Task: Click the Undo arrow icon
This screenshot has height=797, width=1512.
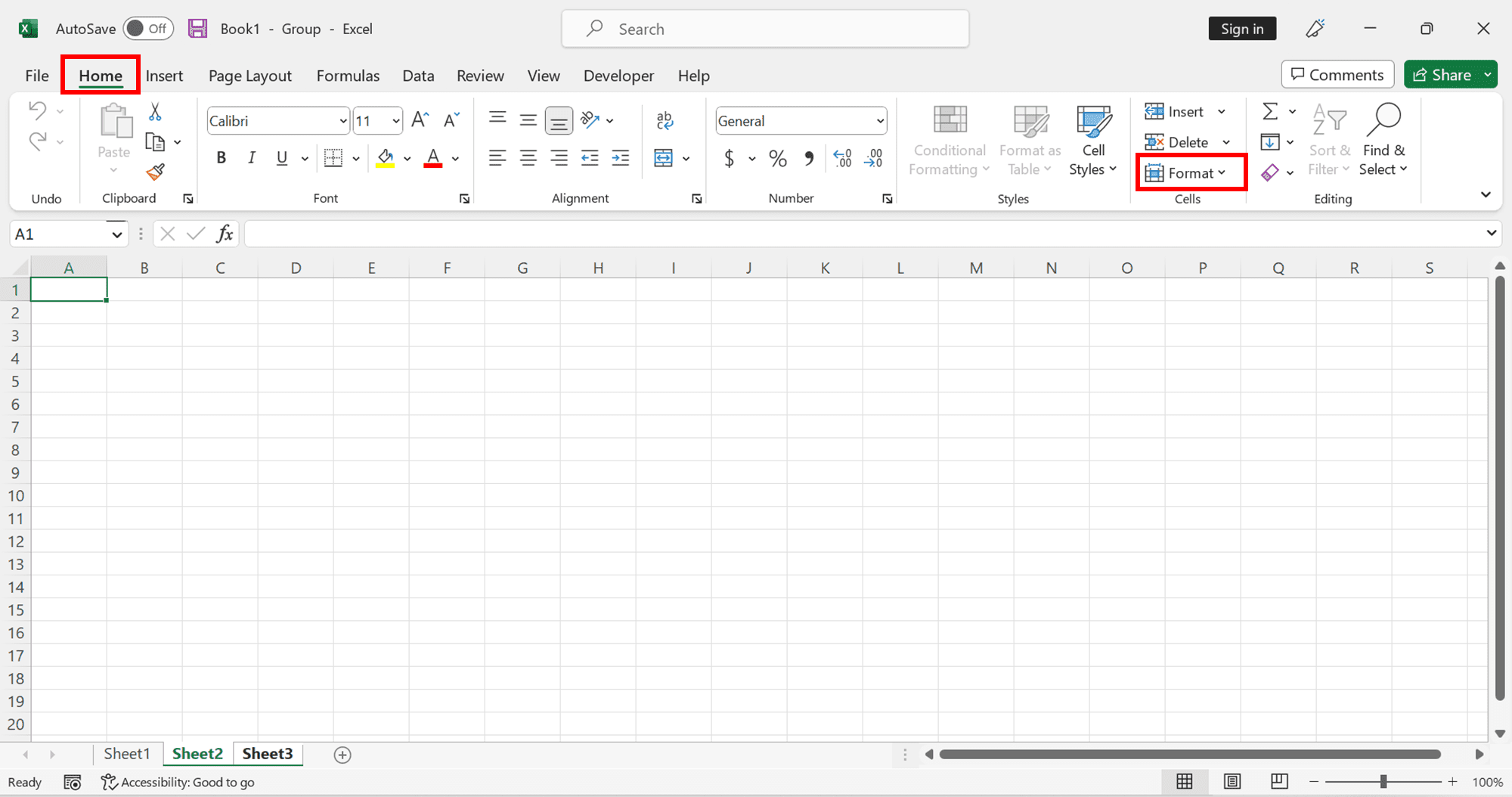Action: pos(38,111)
